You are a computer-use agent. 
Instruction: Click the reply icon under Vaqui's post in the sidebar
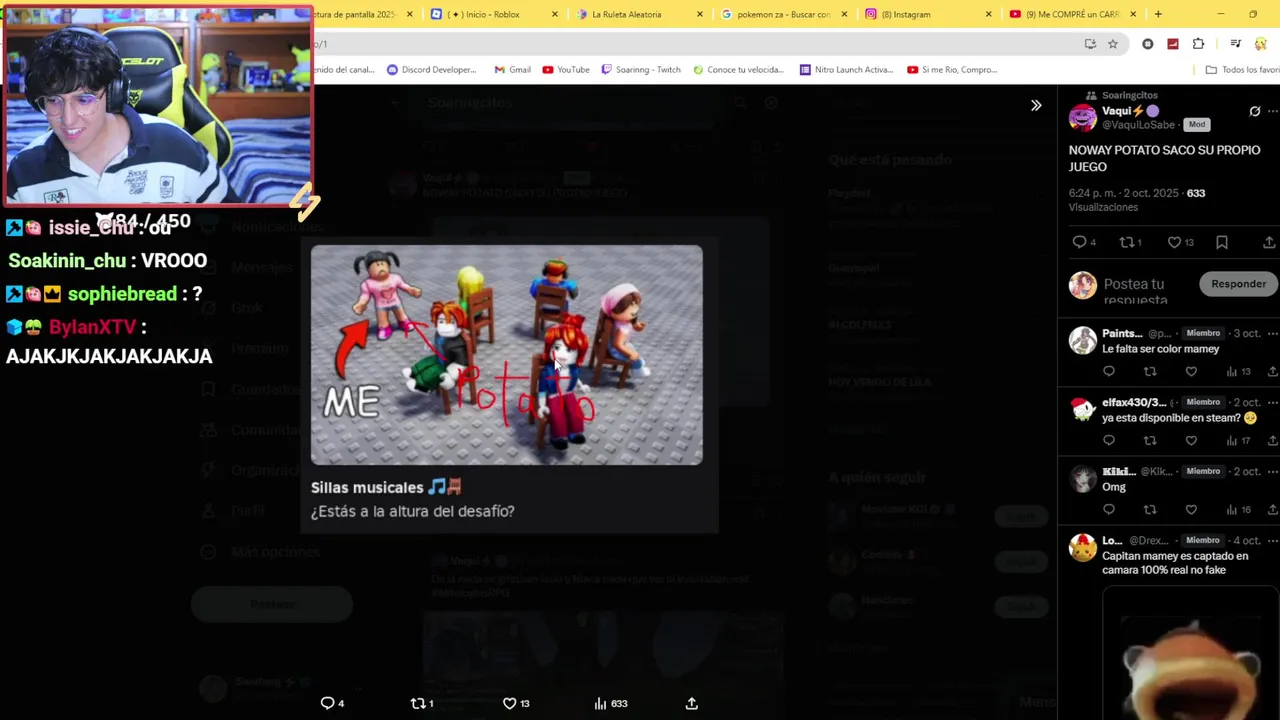(x=1079, y=242)
